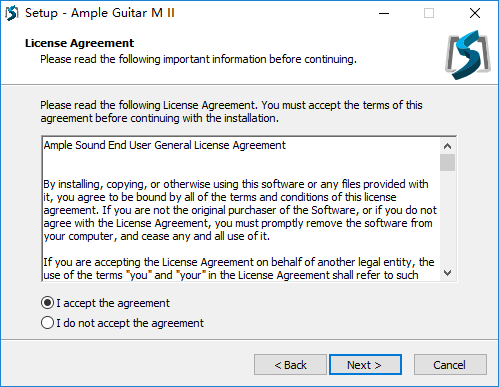The width and height of the screenshot is (499, 387).
Task: Click the Ample Sound icon in title bar
Action: click(12, 13)
